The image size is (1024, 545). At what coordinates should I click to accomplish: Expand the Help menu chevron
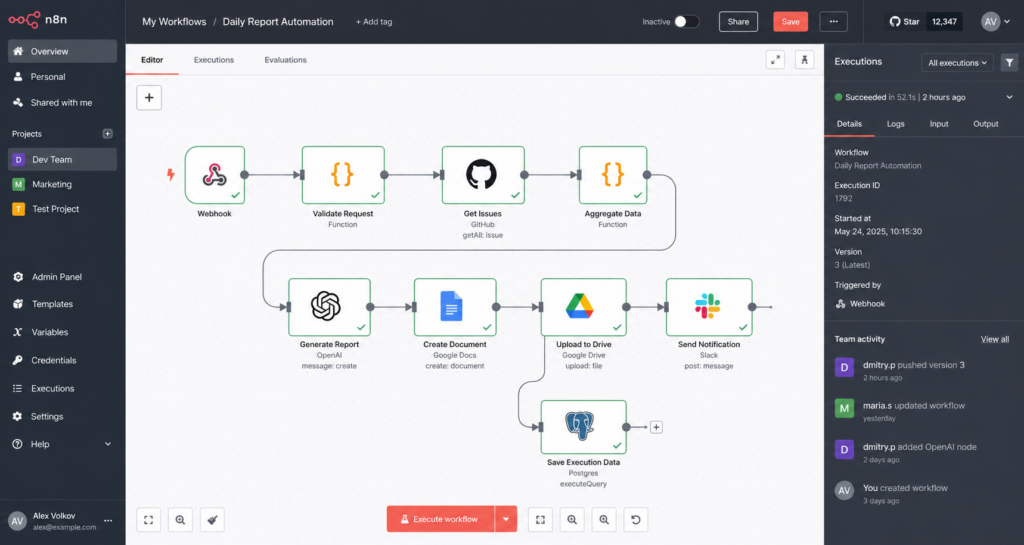point(108,444)
